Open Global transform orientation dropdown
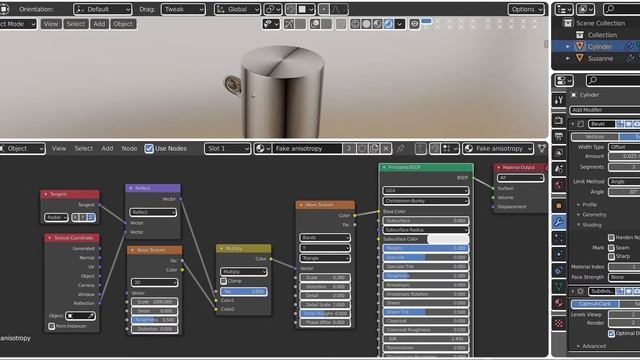Image resolution: width=640 pixels, height=360 pixels. point(237,9)
